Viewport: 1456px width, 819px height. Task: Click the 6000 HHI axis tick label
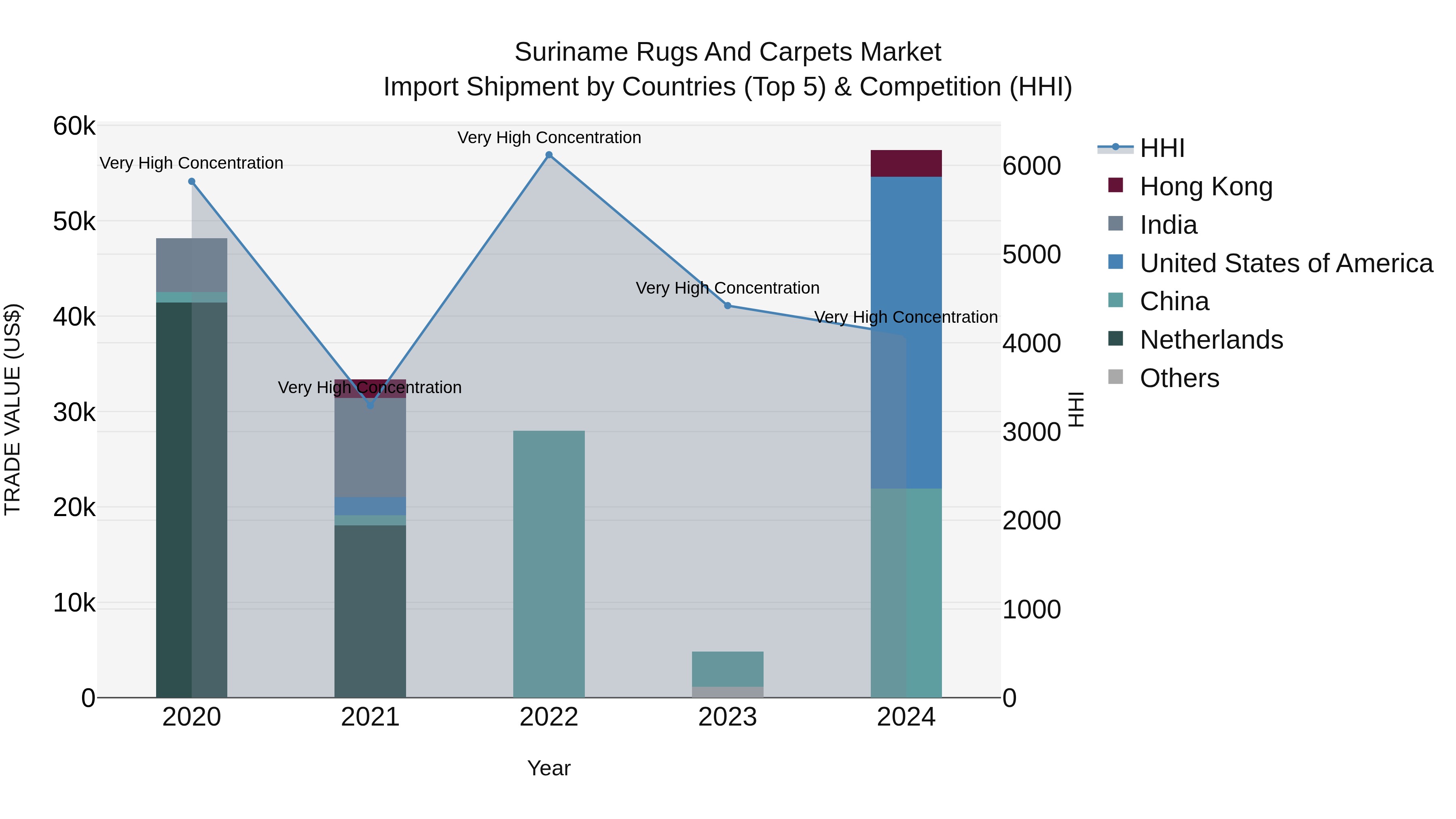coord(1031,165)
